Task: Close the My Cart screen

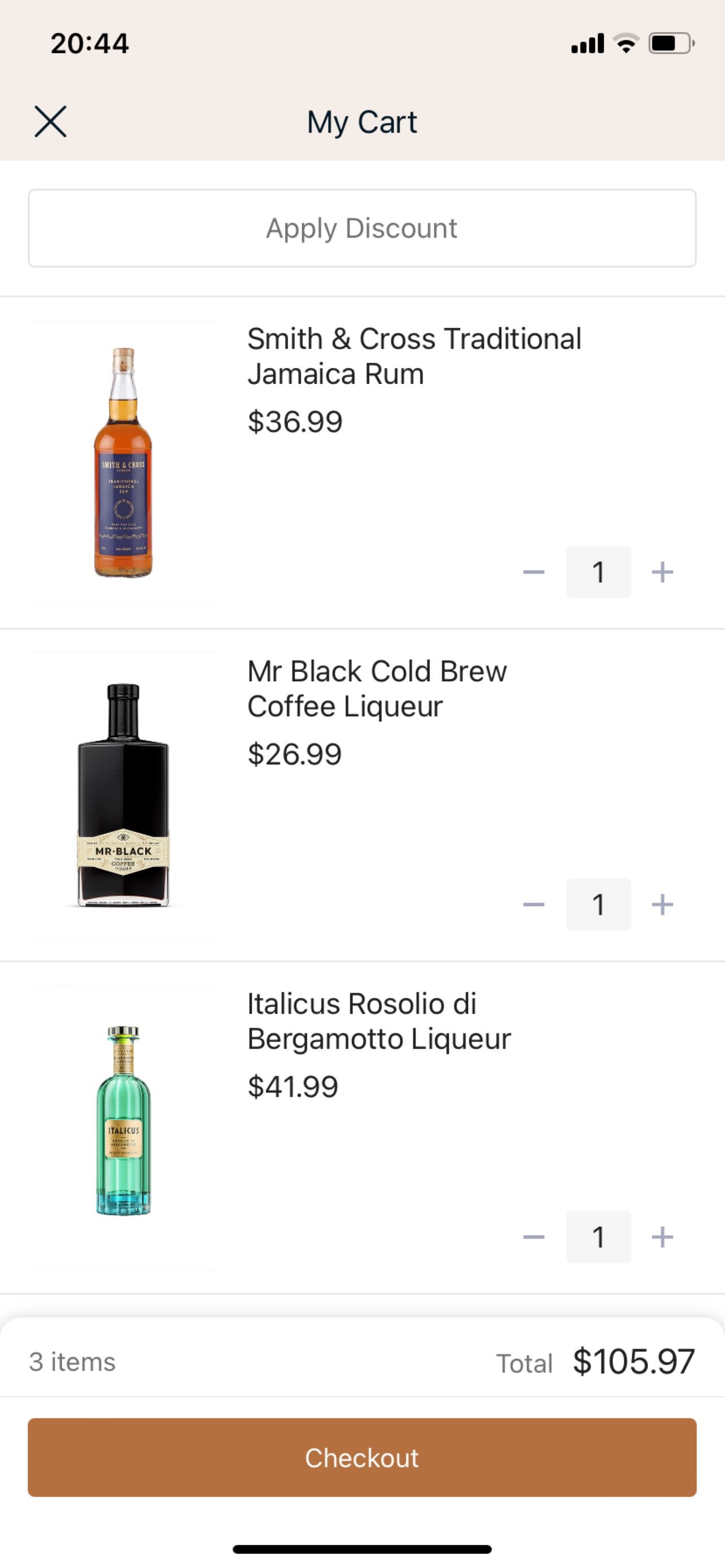Action: pyautogui.click(x=50, y=122)
